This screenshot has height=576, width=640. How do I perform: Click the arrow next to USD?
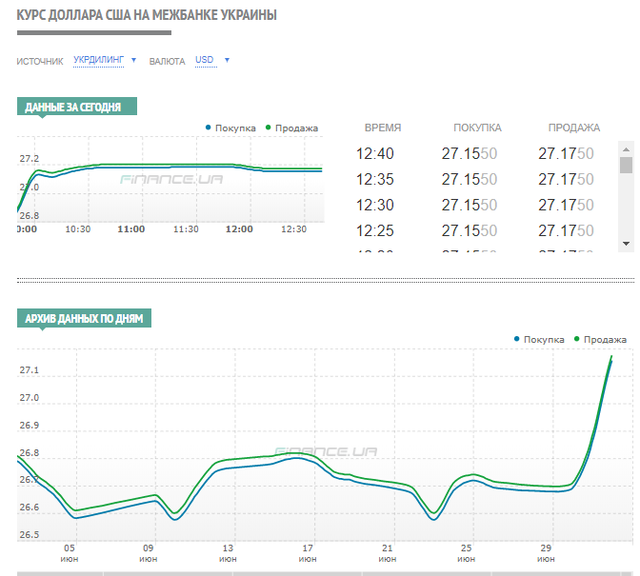coord(227,60)
